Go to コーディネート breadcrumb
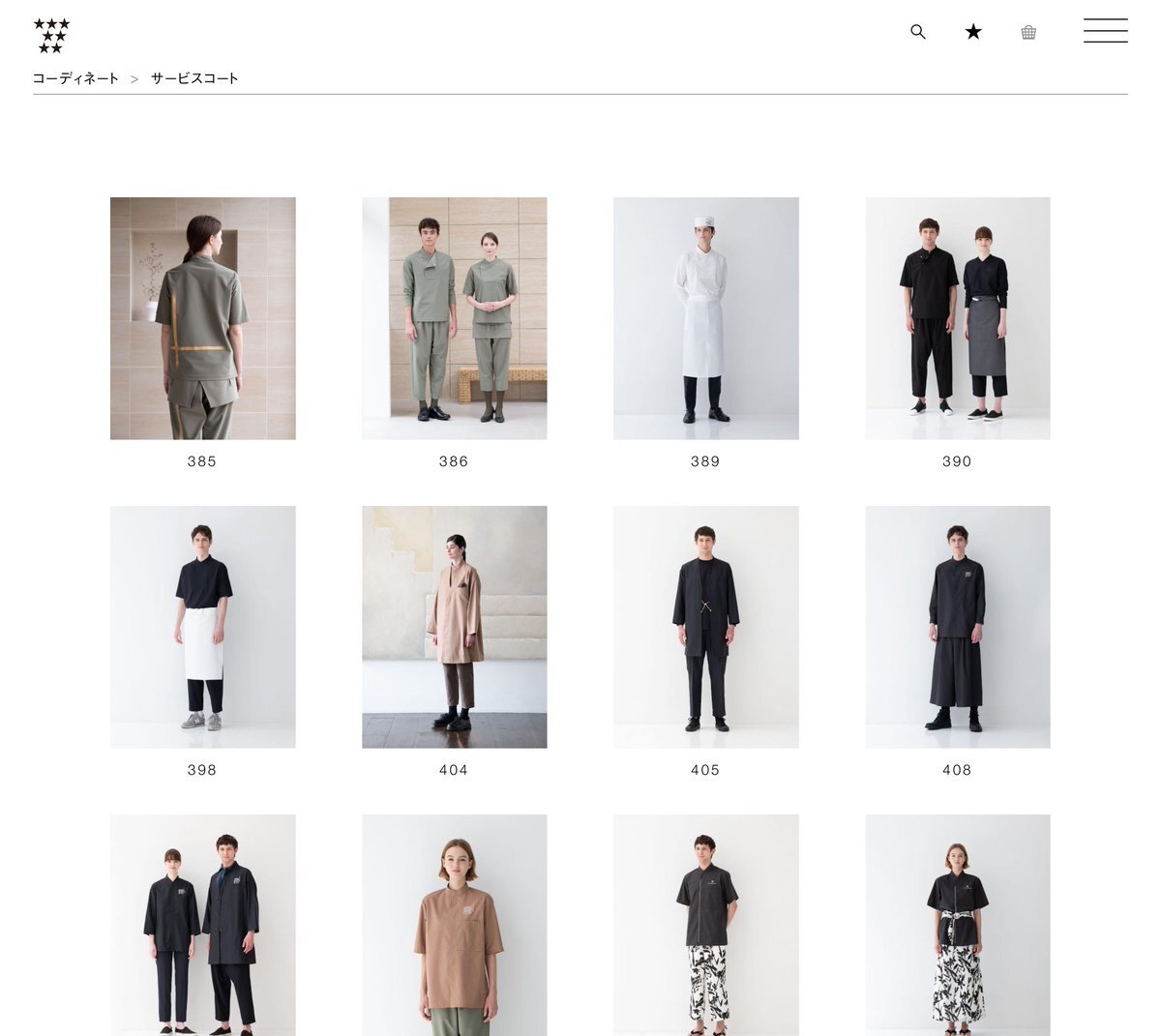The height and width of the screenshot is (1036, 1161). coord(75,78)
